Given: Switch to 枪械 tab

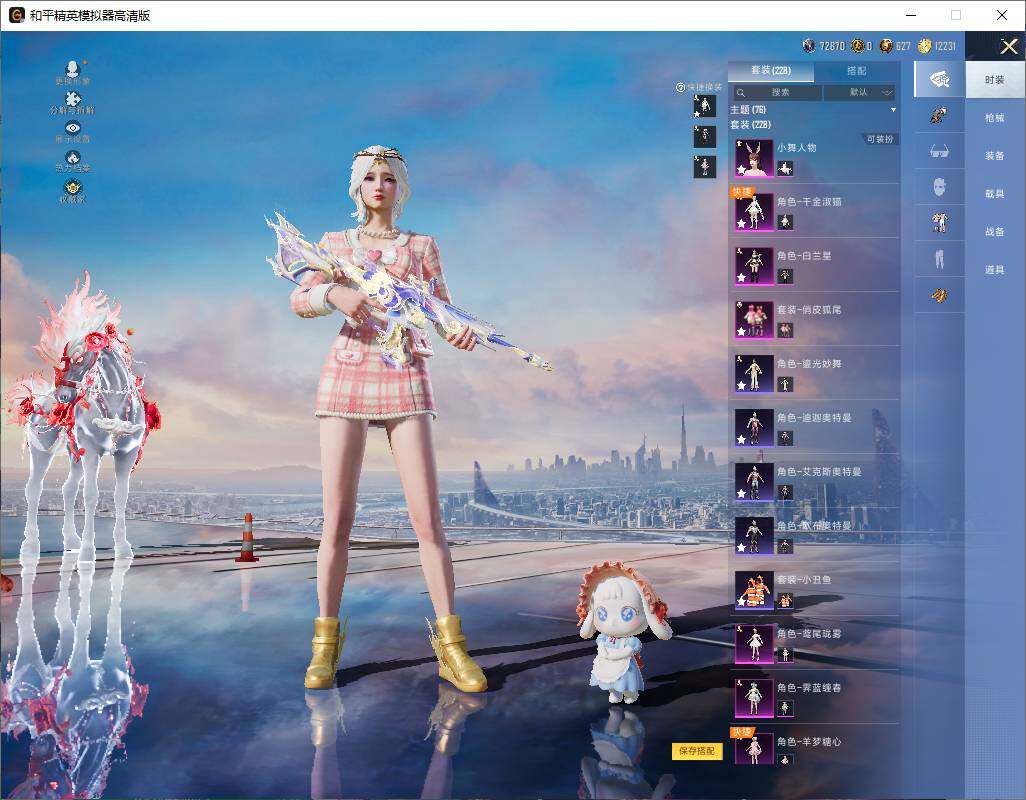Looking at the screenshot, I should [995, 118].
